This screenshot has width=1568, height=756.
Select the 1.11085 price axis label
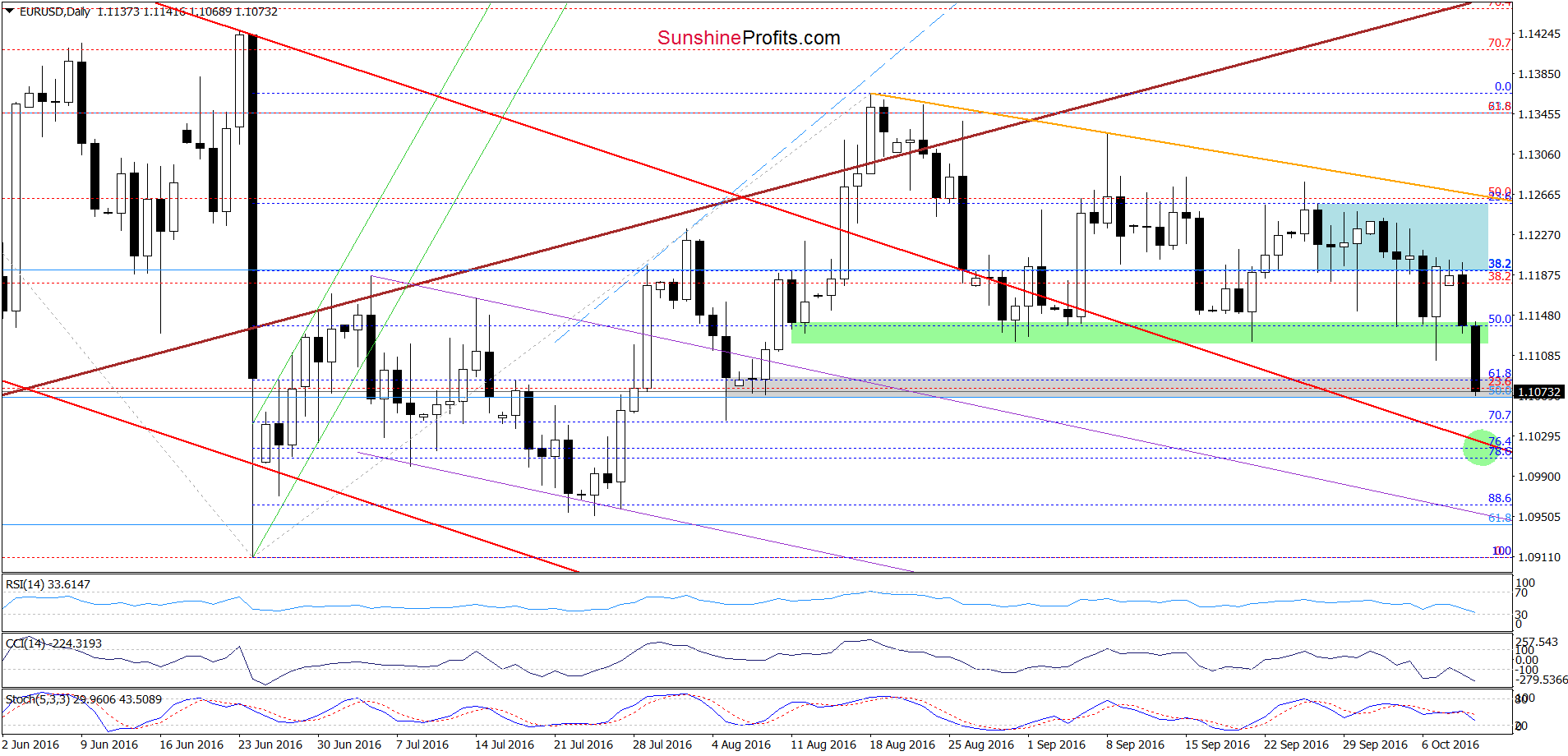pyautogui.click(x=1538, y=356)
